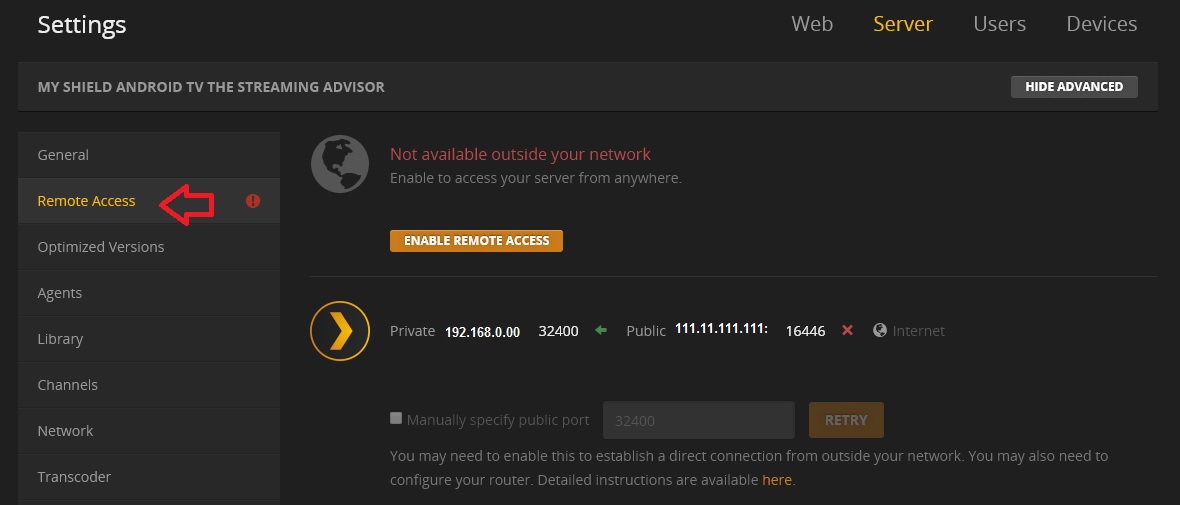The height and width of the screenshot is (505, 1180).
Task: Select Agents in the sidebar
Action: coord(149,293)
